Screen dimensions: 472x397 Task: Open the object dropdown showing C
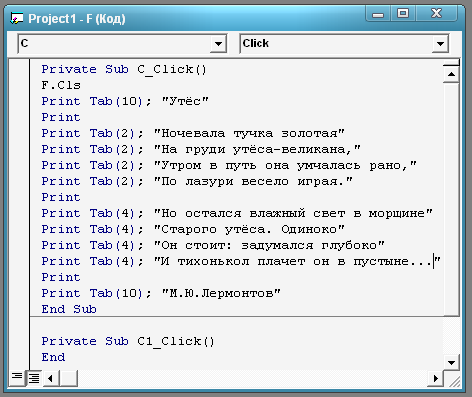point(218,44)
